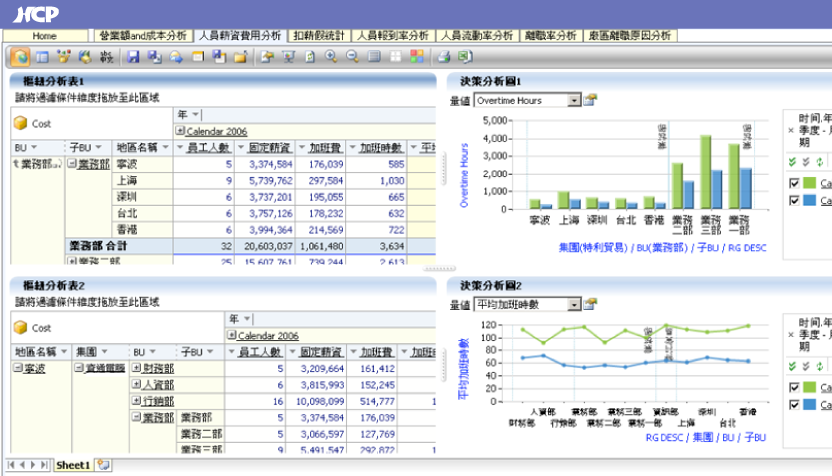The image size is (832, 476).
Task: Uncheck the blue series checkbox in chart 1 legend
Action: coord(794,200)
